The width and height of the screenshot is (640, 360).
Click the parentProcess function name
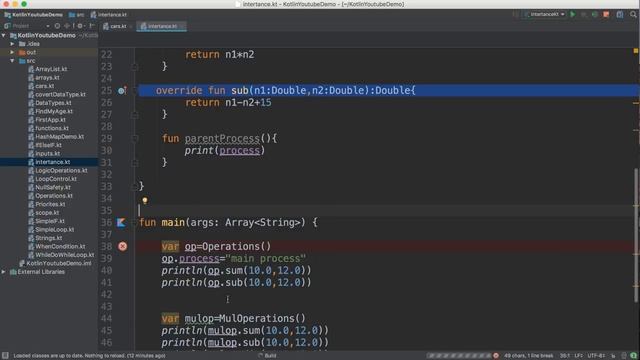tap(222, 139)
